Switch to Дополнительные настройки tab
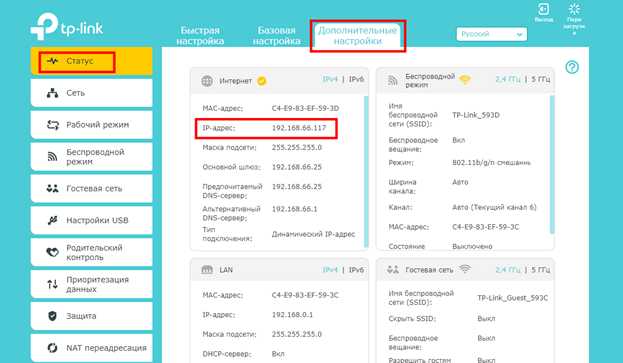623x363 pixels. [x=358, y=36]
